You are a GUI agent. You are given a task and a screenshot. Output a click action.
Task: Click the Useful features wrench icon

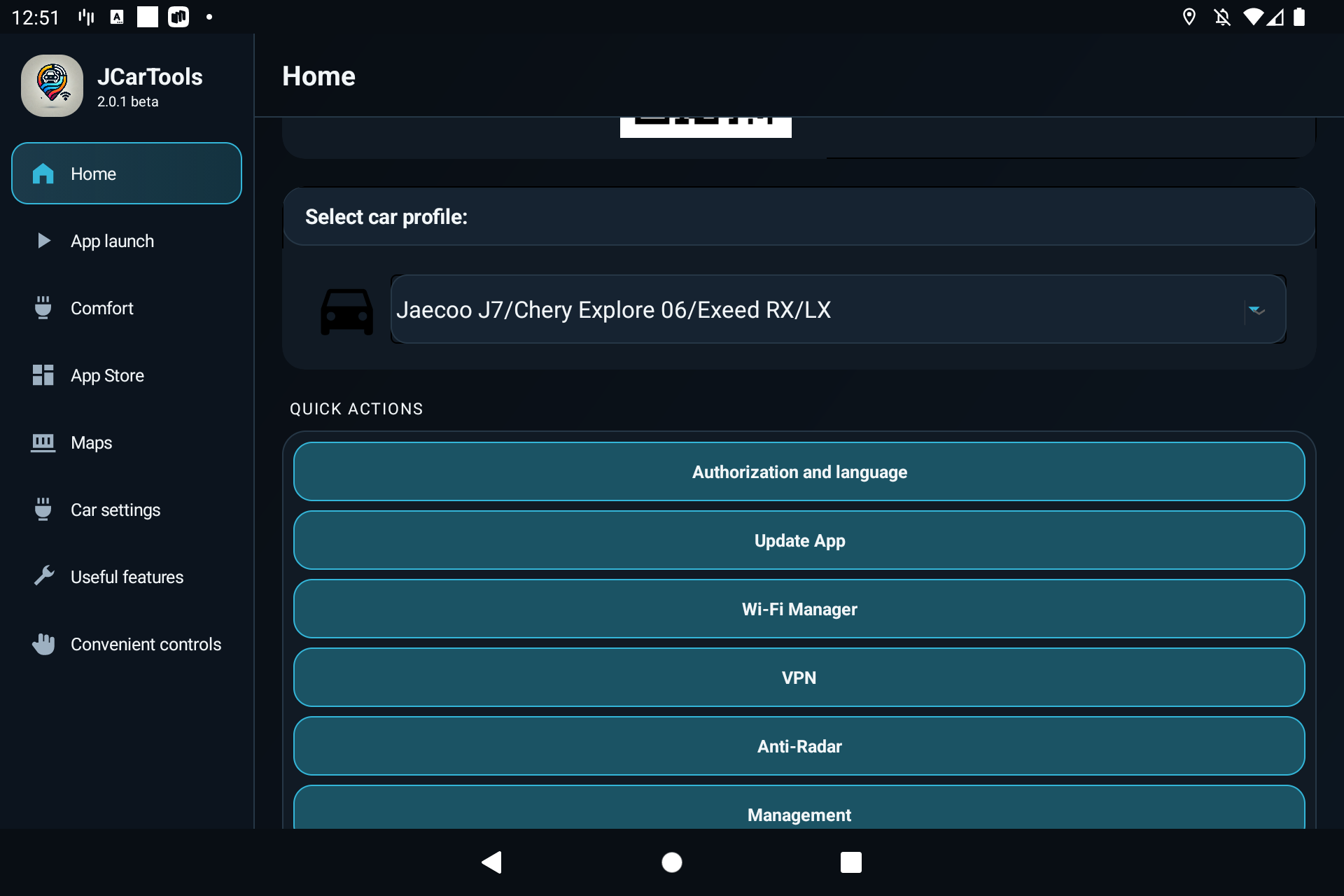tap(43, 576)
